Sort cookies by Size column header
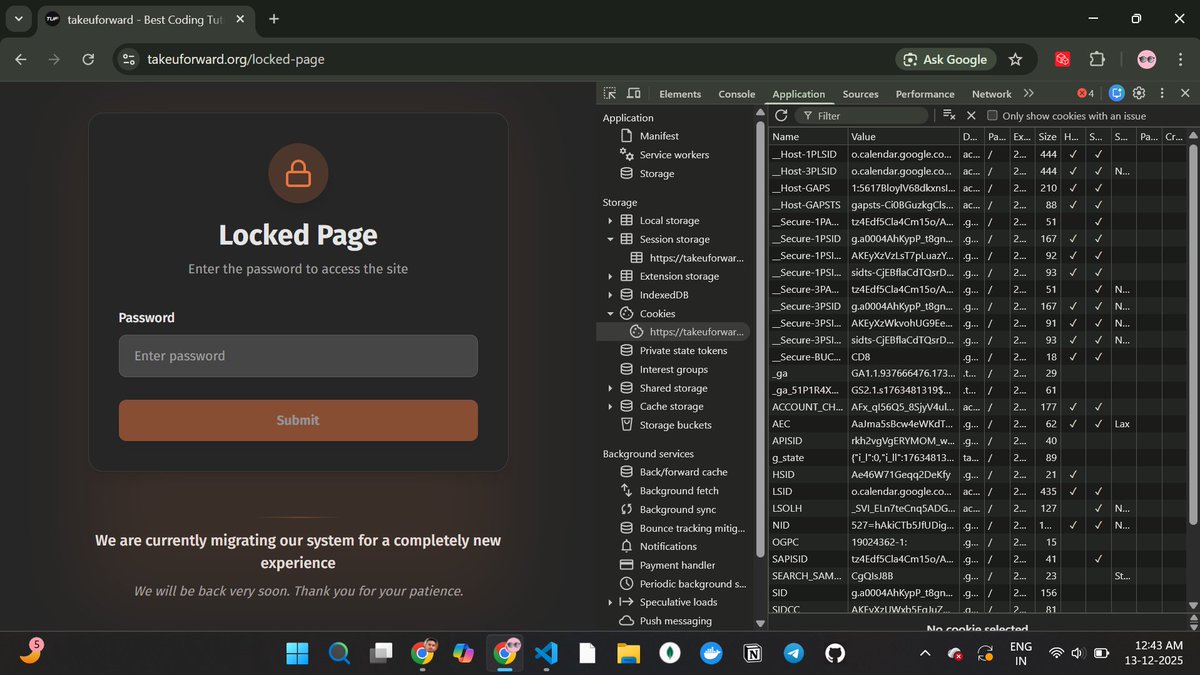The height and width of the screenshot is (675, 1200). click(1047, 136)
